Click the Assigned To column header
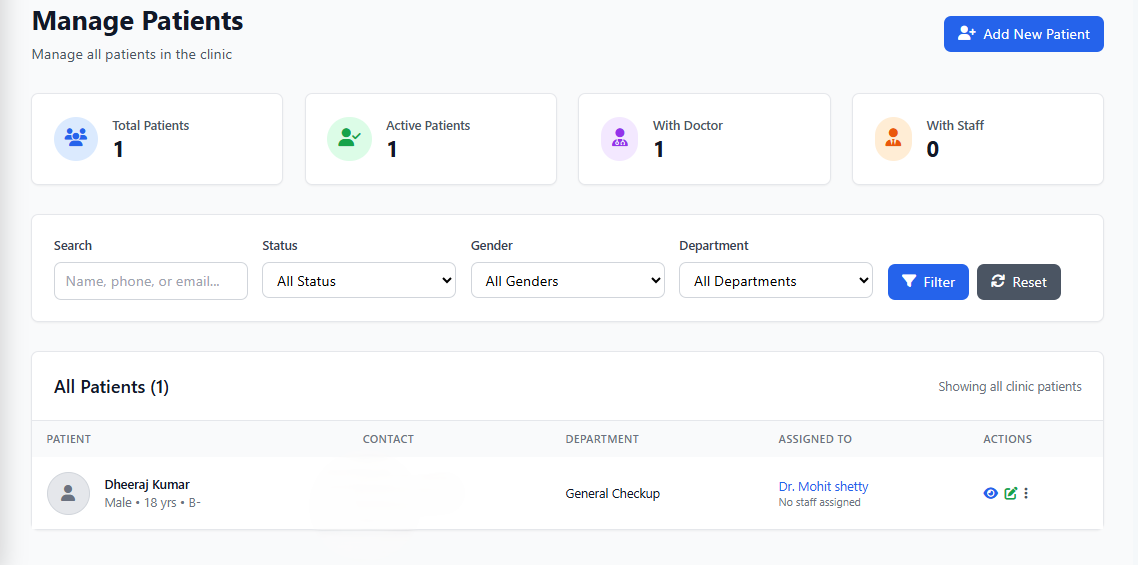The height and width of the screenshot is (565, 1138). tap(815, 439)
